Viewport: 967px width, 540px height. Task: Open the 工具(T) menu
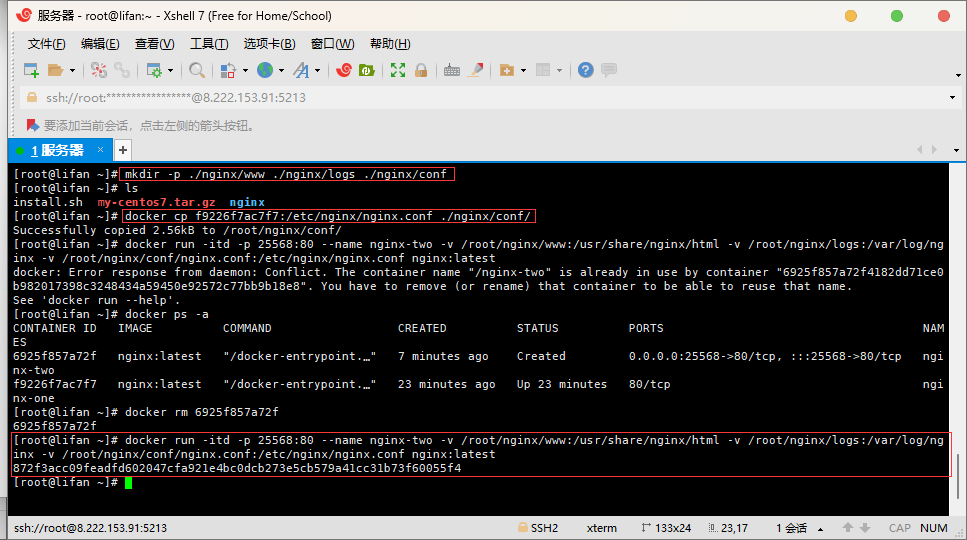point(208,44)
